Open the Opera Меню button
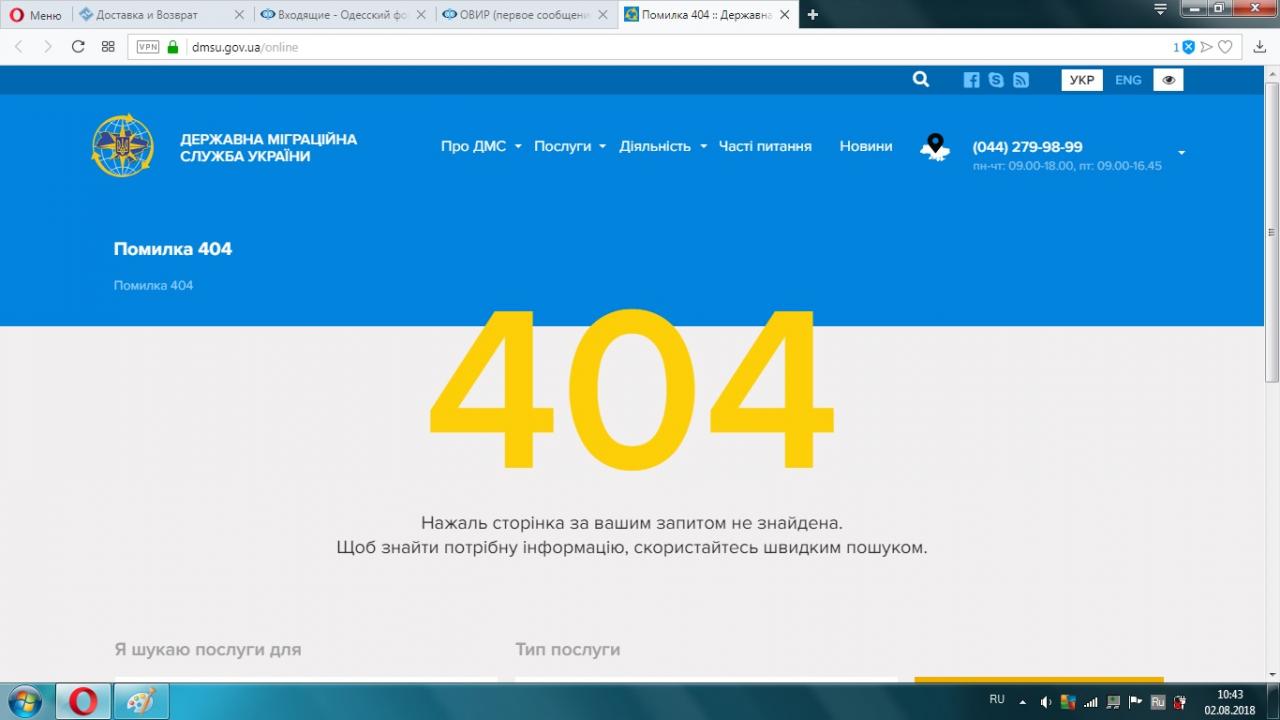1280x720 pixels. coord(35,15)
